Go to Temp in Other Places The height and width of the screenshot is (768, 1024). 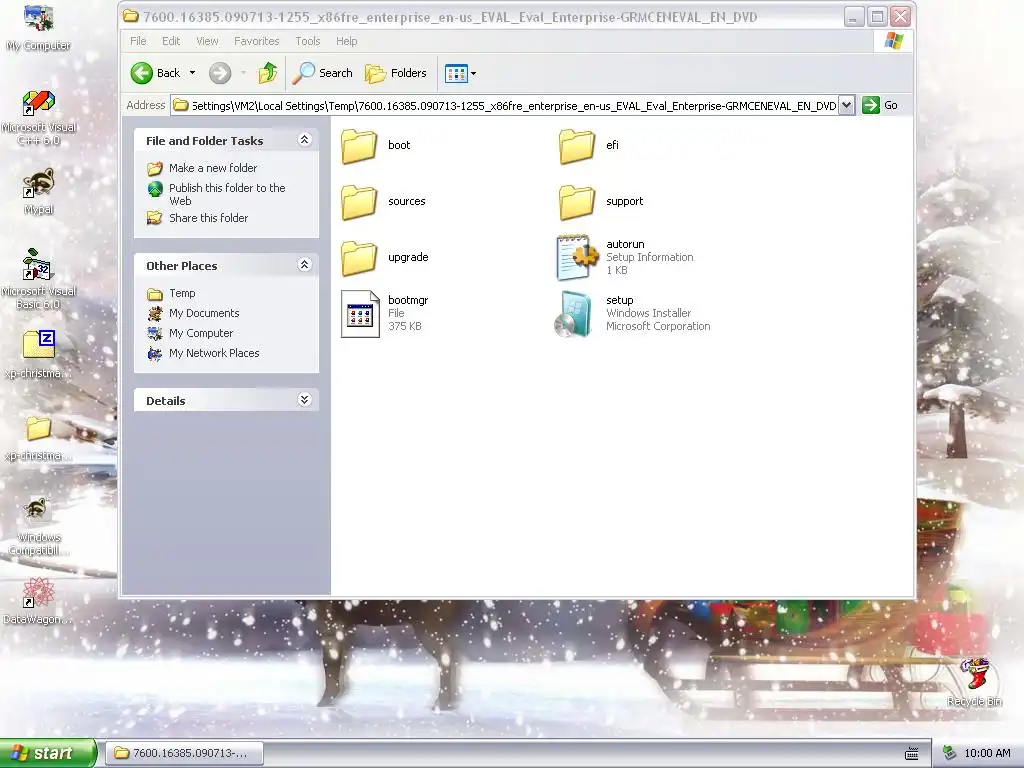[182, 293]
